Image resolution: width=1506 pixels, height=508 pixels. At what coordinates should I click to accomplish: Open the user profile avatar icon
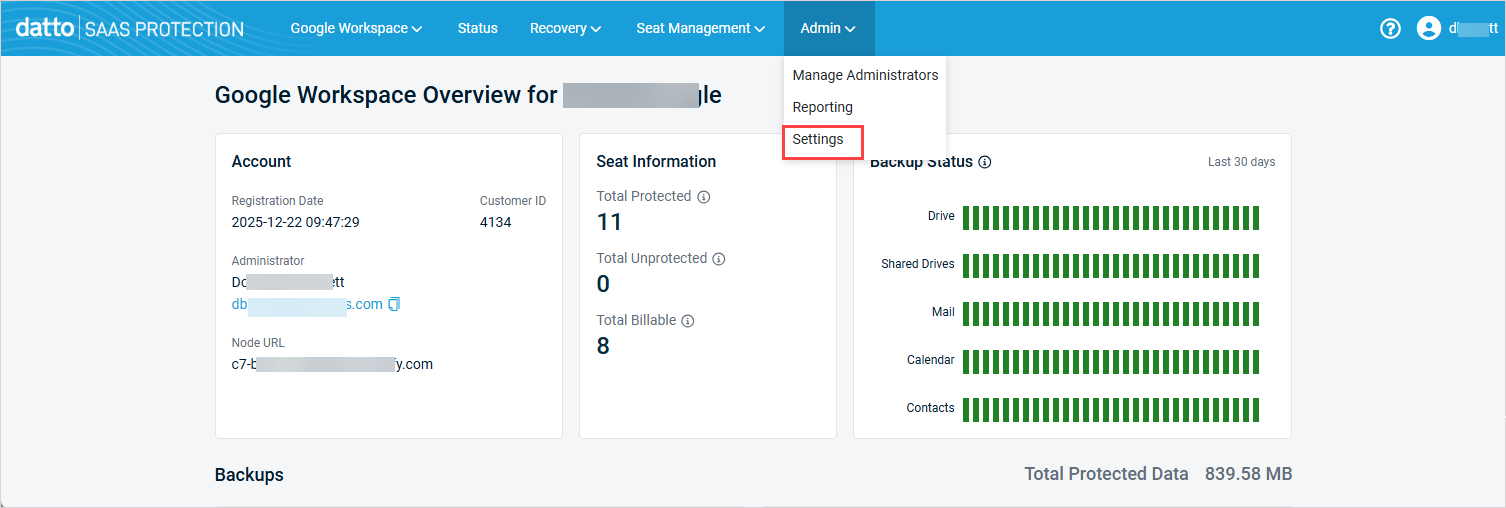[x=1428, y=29]
